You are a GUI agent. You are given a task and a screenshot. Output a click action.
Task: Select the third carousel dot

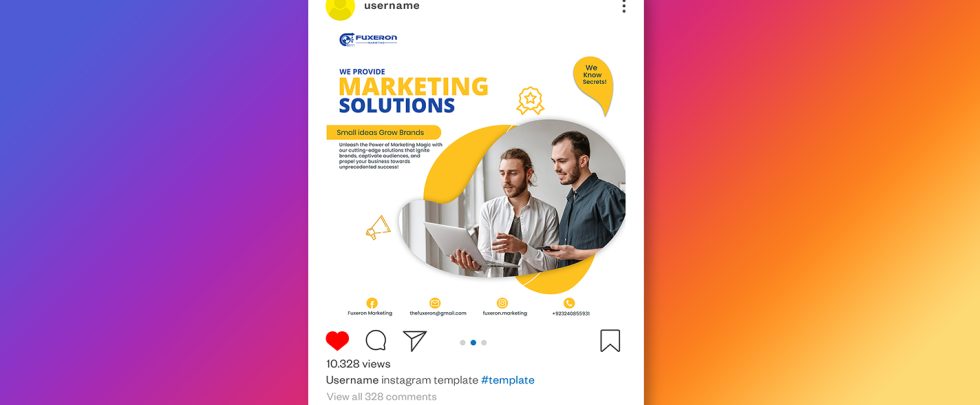[x=484, y=342]
